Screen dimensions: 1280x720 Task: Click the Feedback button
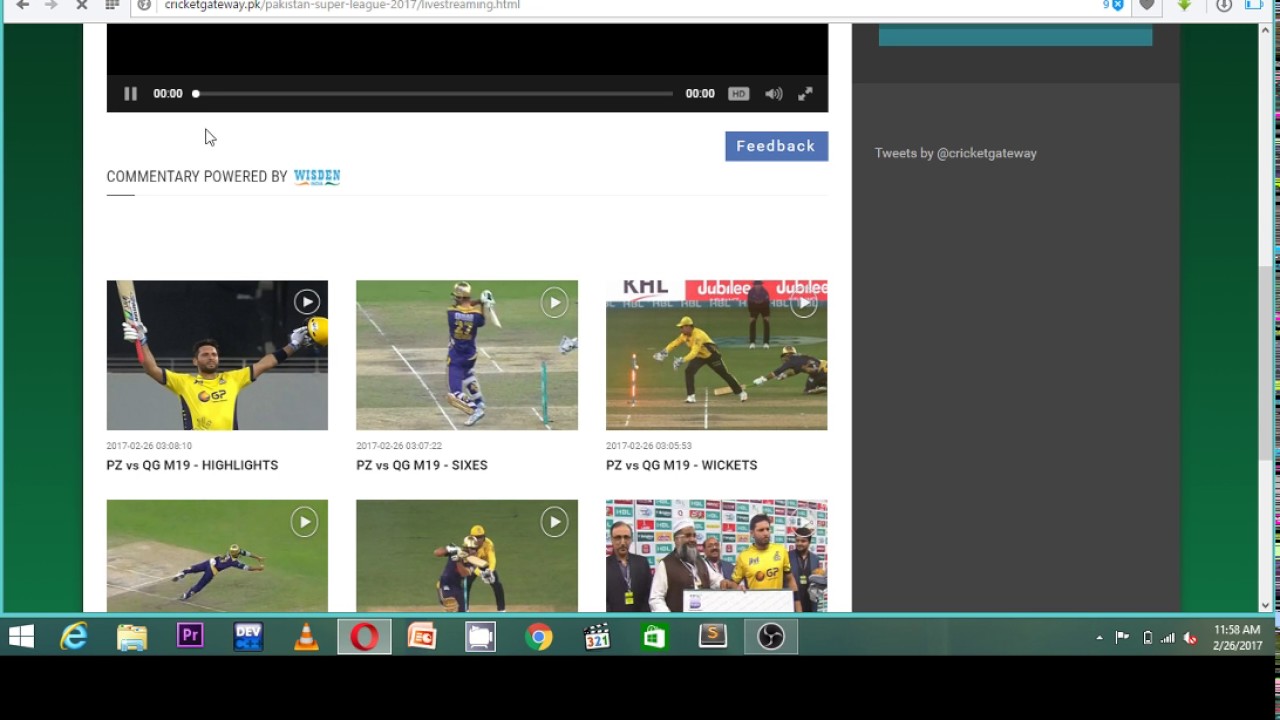point(776,146)
